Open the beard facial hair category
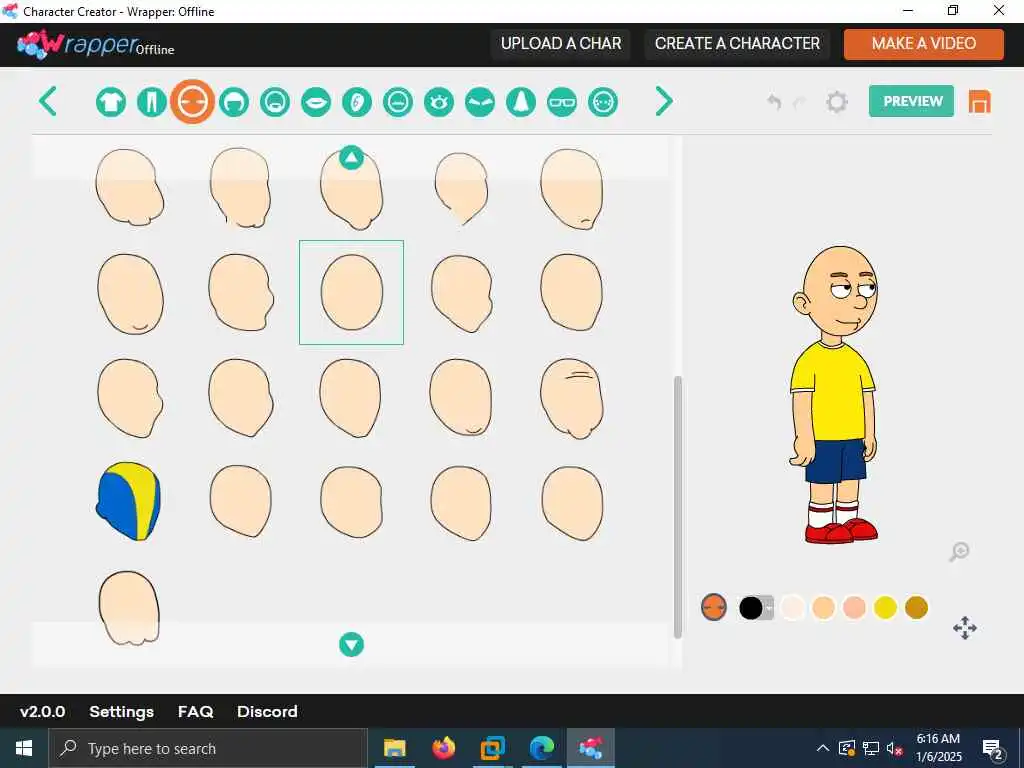 click(275, 102)
